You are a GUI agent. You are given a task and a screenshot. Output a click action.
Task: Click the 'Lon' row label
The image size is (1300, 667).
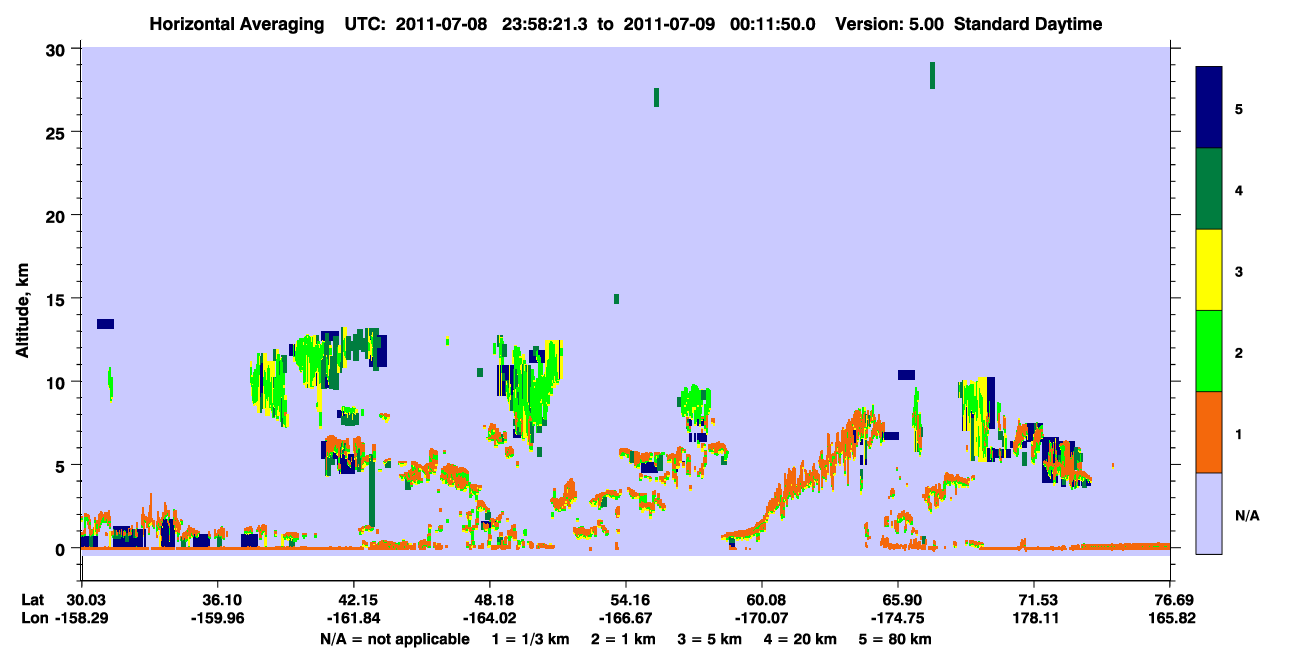(x=33, y=619)
